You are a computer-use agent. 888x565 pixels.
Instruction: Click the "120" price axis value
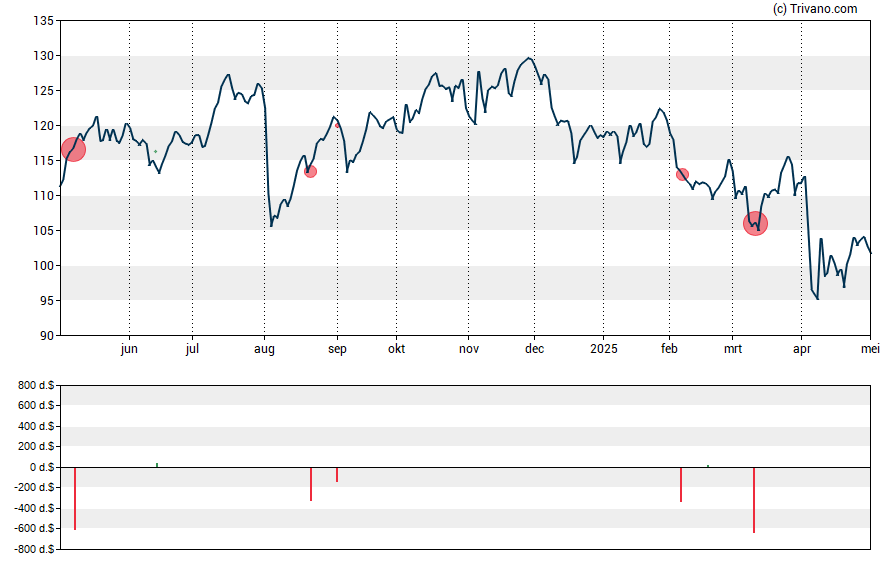click(44, 126)
